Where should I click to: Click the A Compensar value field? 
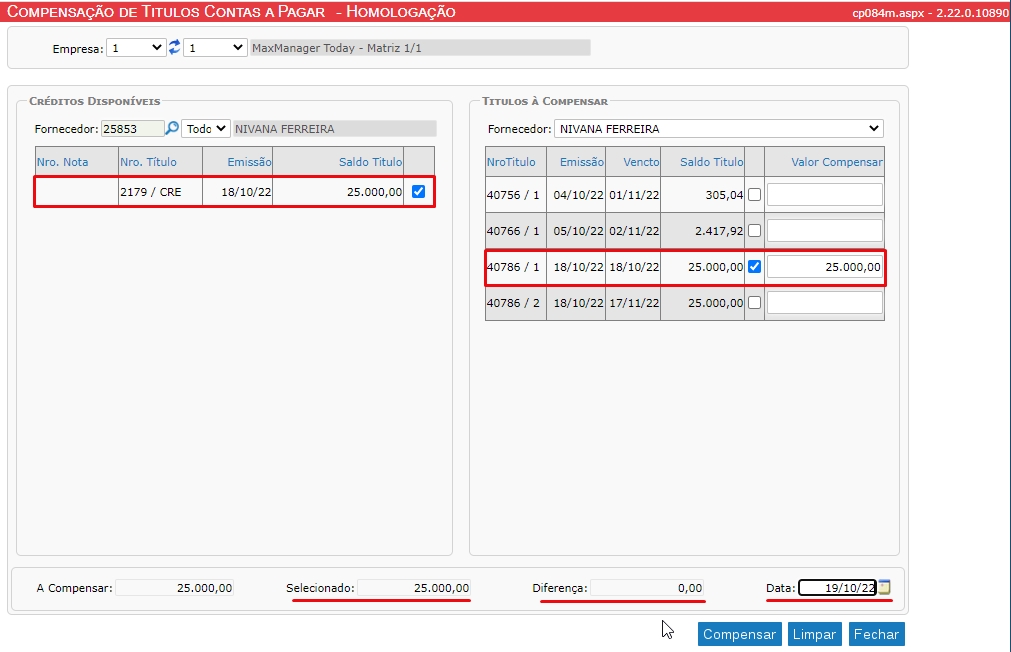175,588
